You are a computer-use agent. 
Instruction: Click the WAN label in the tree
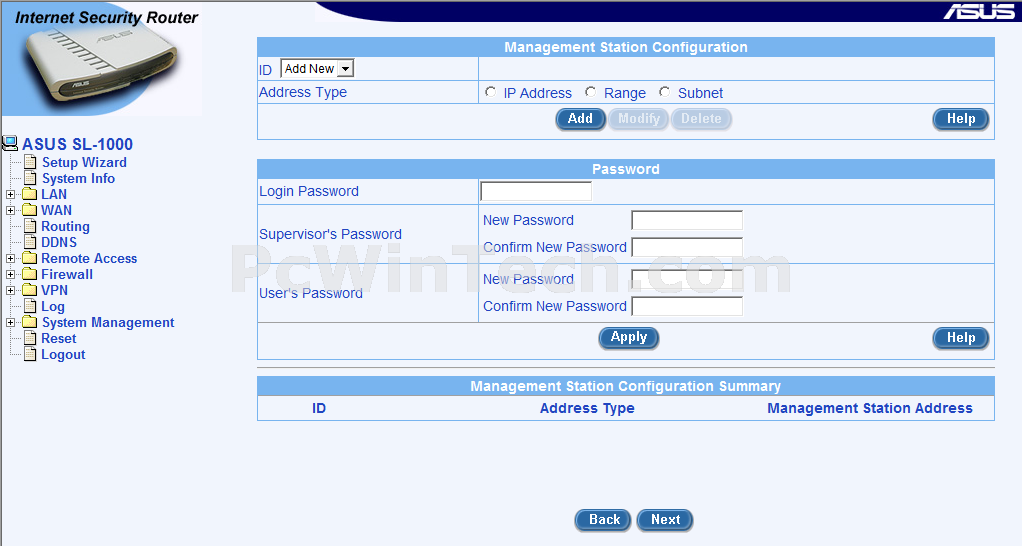pyautogui.click(x=56, y=210)
